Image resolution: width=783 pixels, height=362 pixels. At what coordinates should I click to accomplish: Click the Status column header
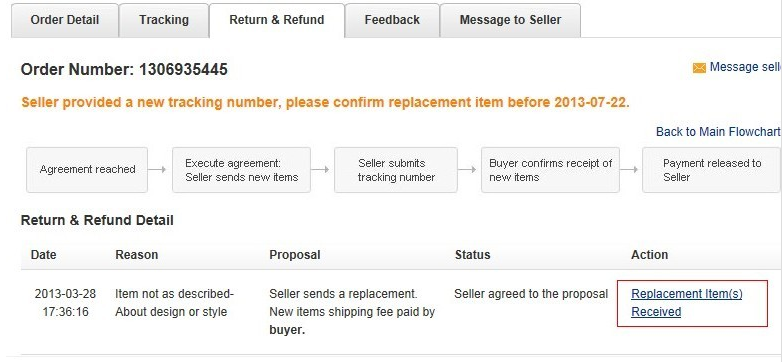pos(472,255)
